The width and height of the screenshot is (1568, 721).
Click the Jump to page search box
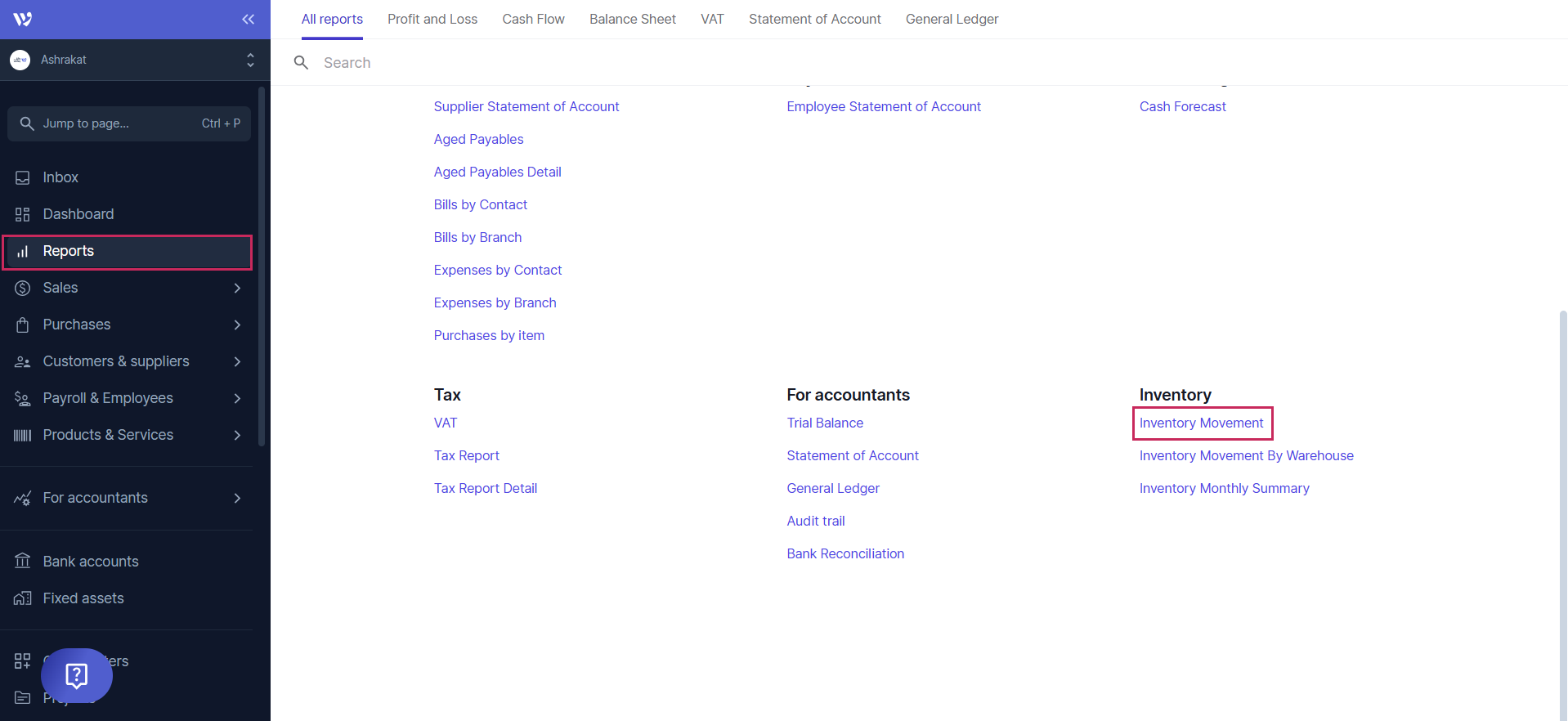point(129,123)
